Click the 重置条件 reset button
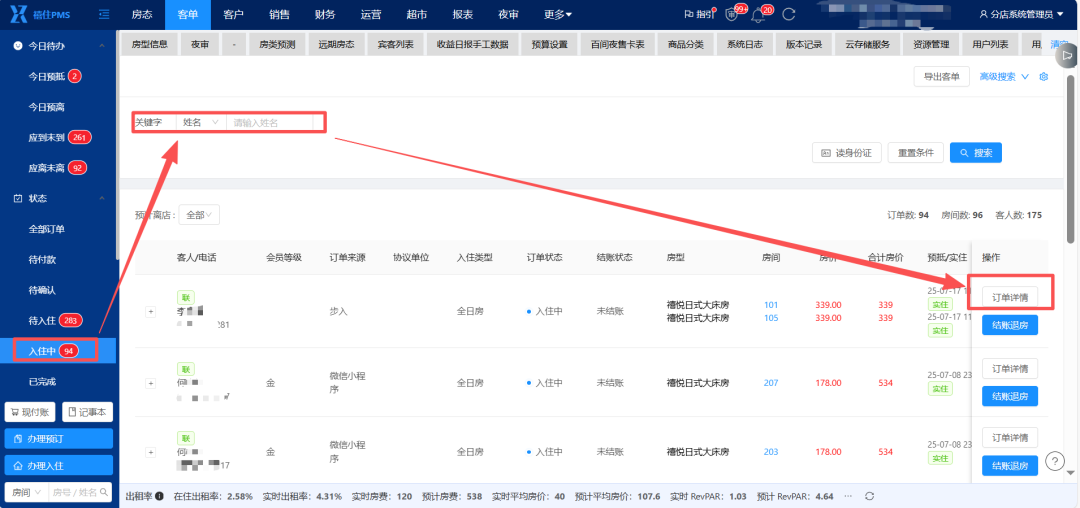The image size is (1080, 508). pos(915,153)
